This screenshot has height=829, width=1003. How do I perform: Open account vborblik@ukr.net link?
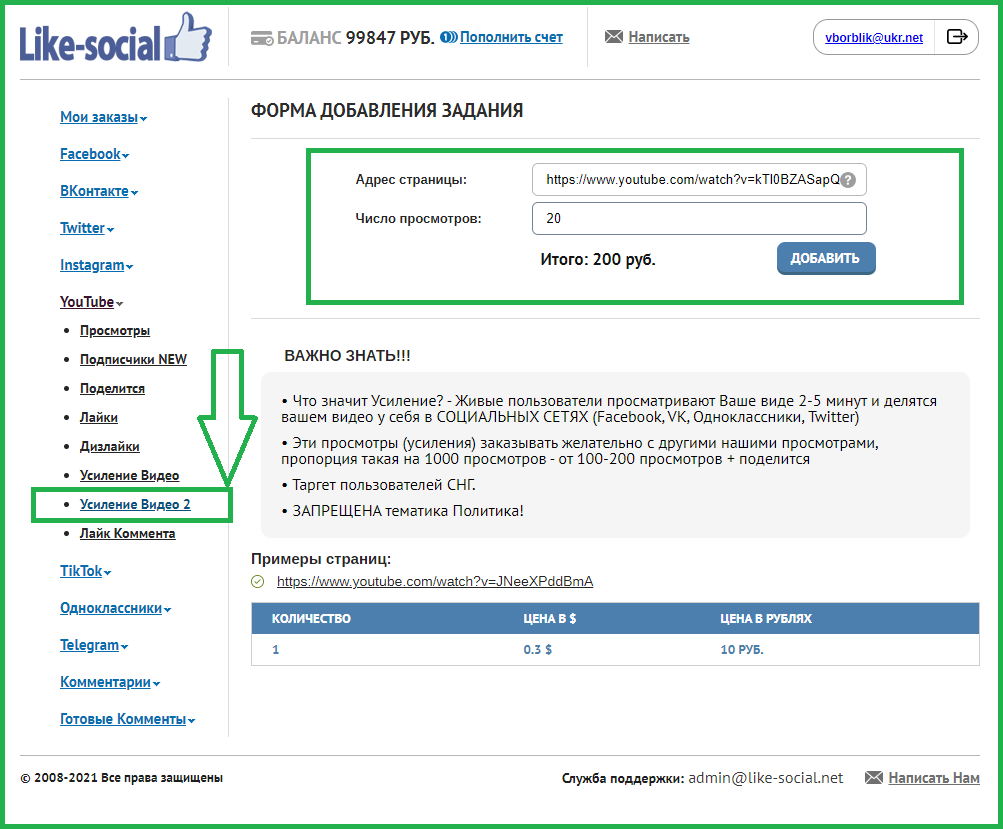click(x=874, y=38)
